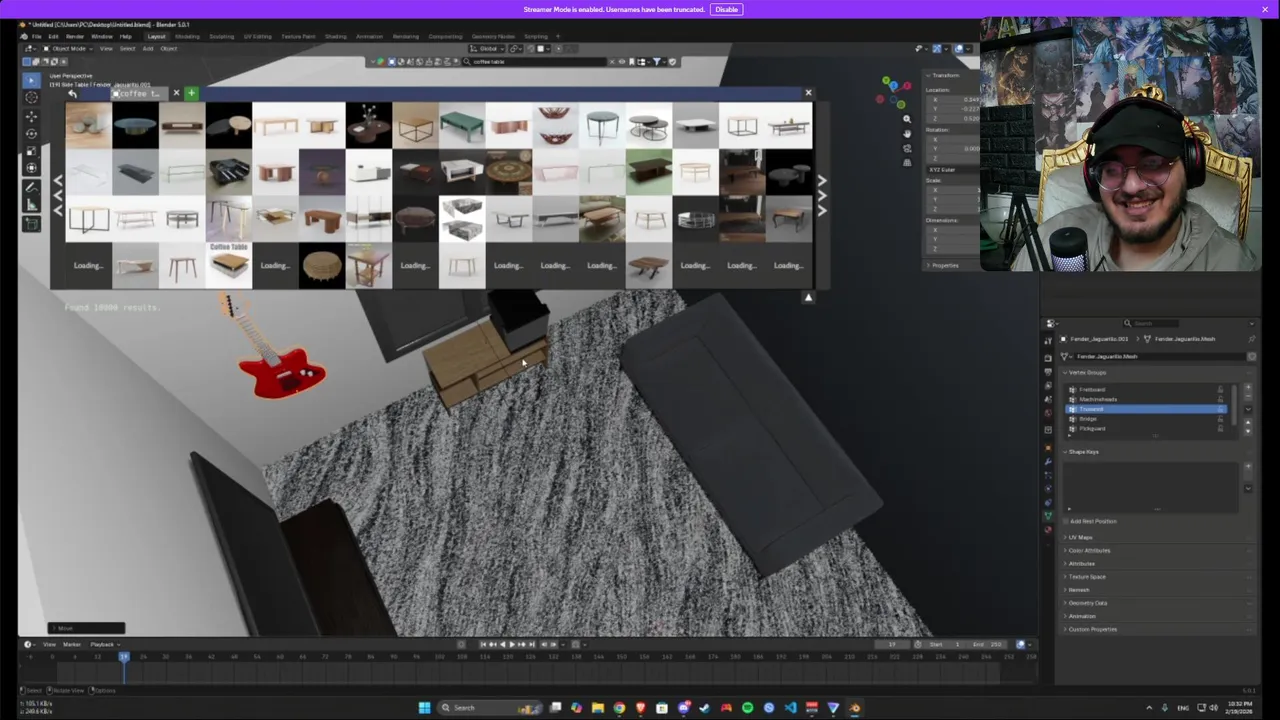Click the timeline current frame marker
This screenshot has width=1280, height=720.
tap(124, 656)
